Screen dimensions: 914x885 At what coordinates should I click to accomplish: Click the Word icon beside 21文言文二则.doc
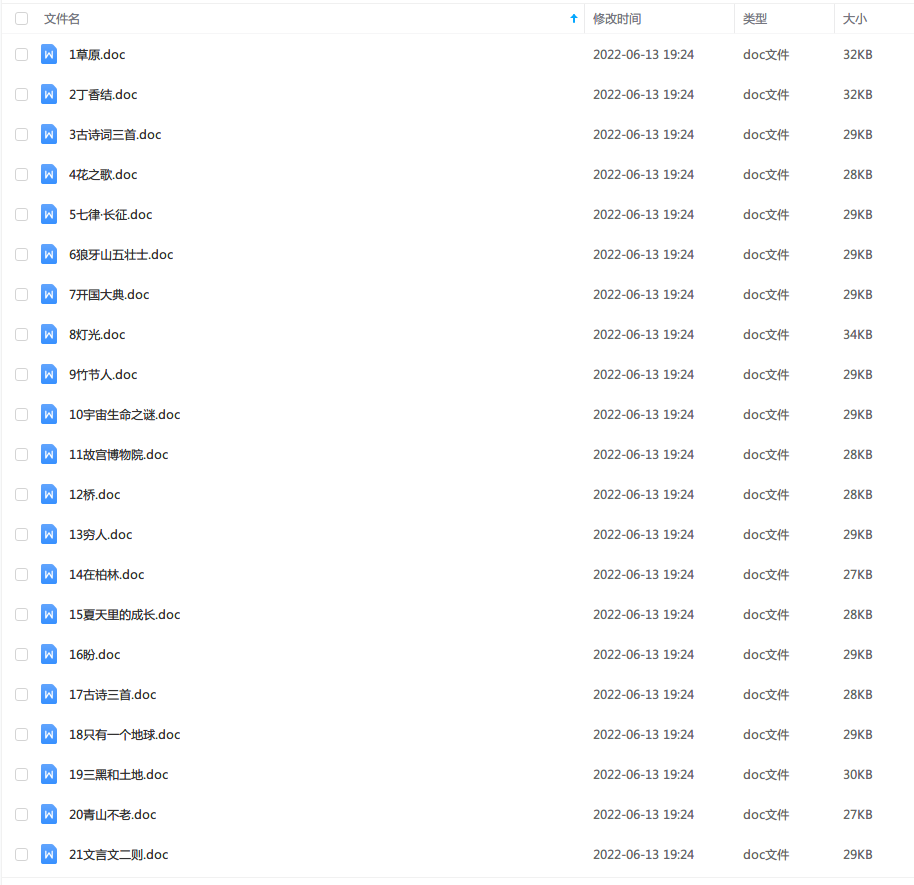click(x=48, y=854)
